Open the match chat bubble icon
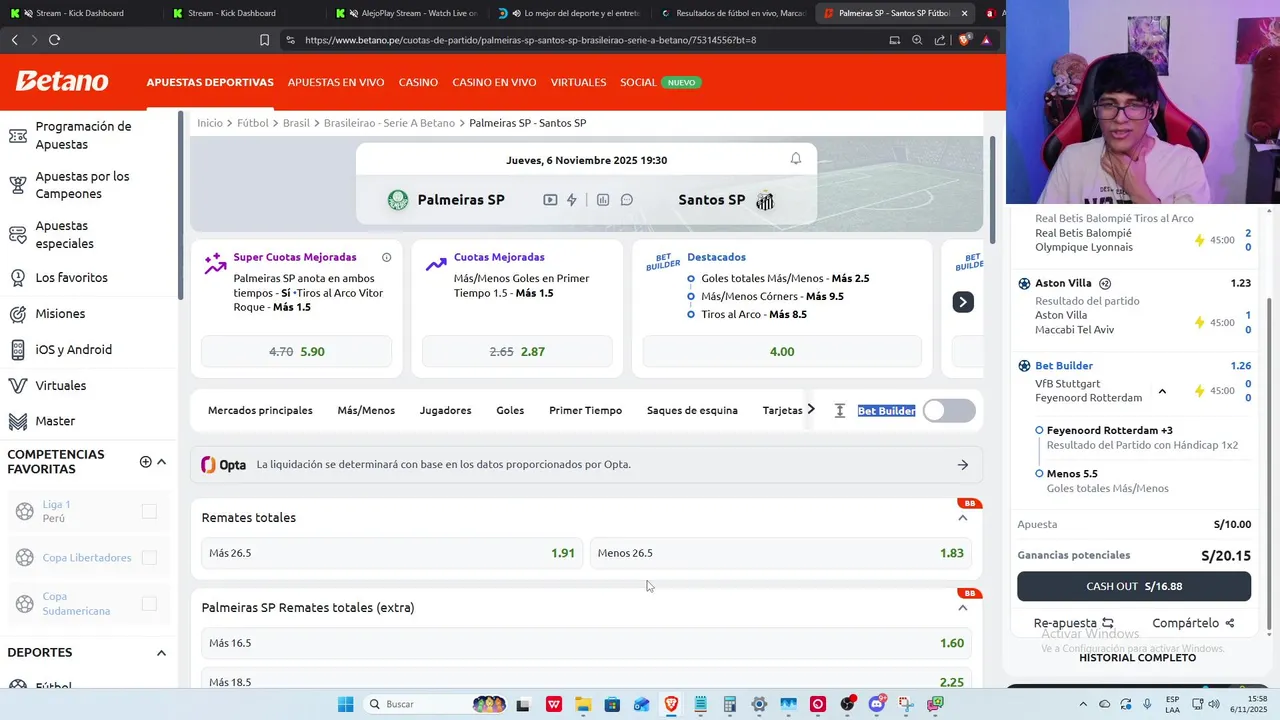Screen dimensions: 1280x720 pos(627,200)
